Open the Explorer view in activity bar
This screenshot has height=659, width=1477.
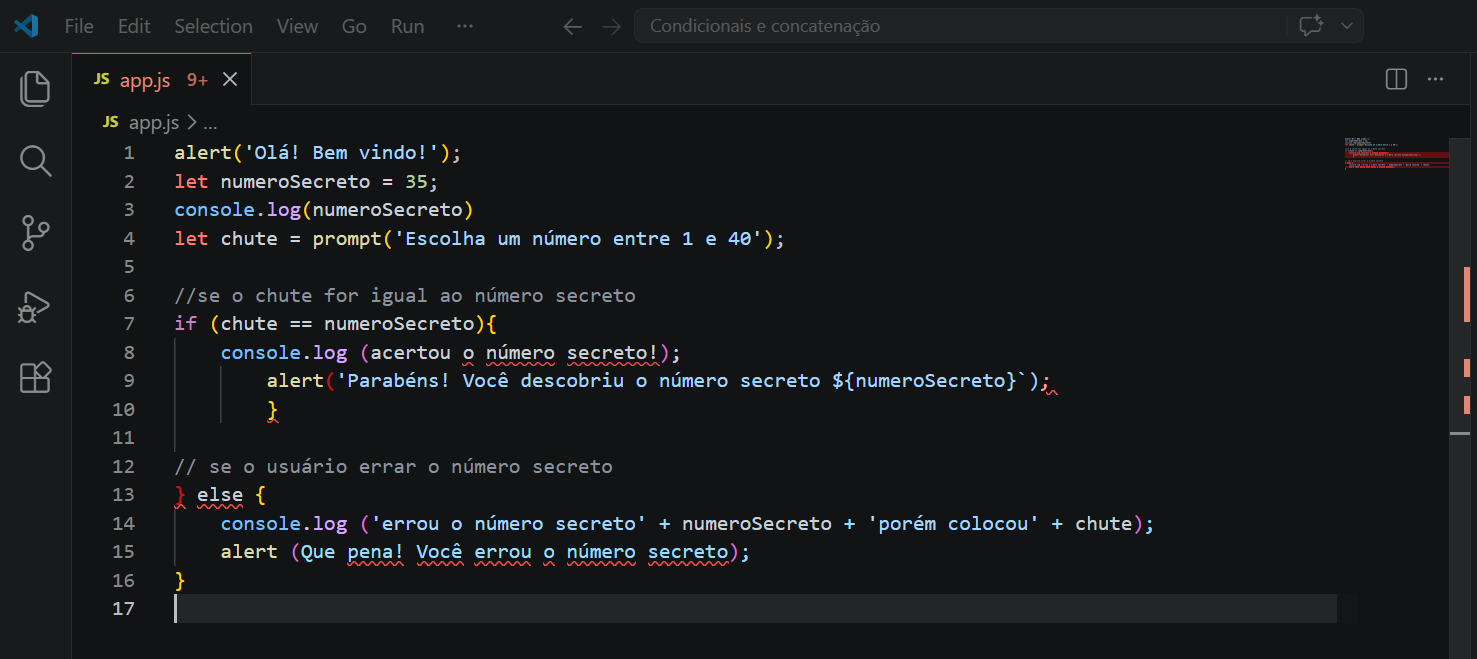point(35,89)
